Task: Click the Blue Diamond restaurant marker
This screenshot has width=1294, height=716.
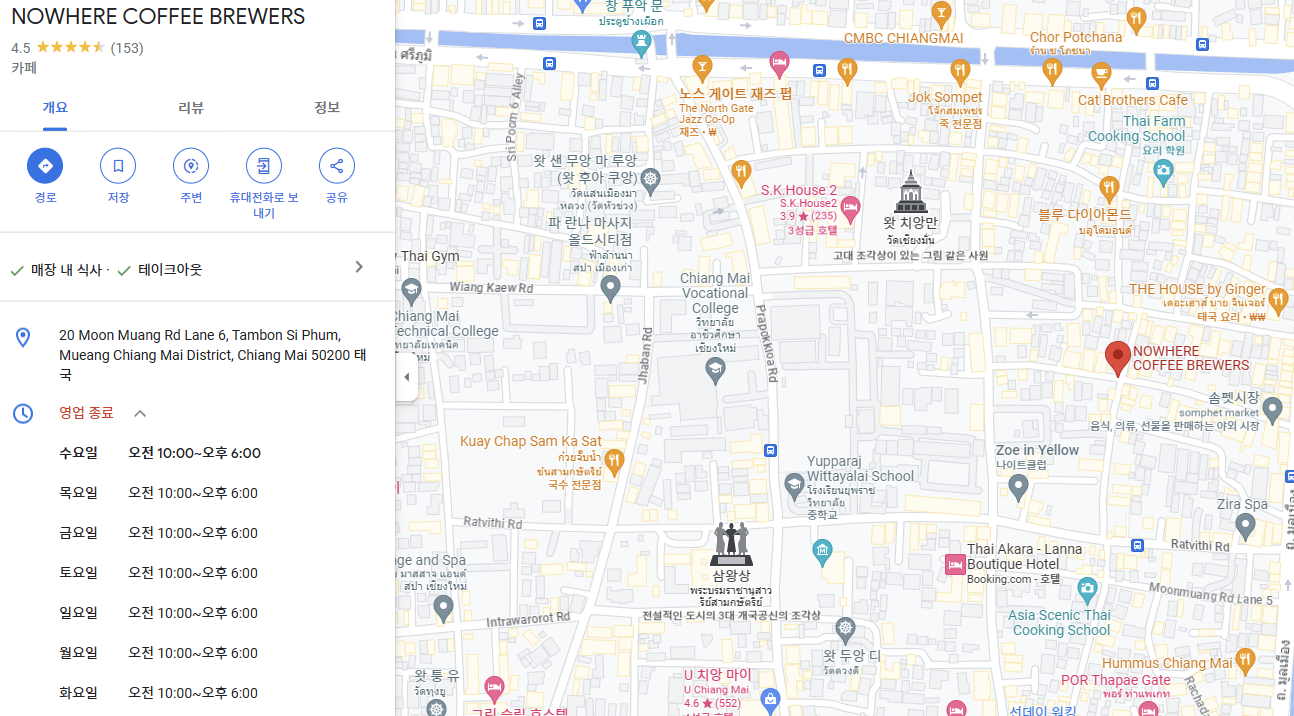Action: pyautogui.click(x=1109, y=187)
